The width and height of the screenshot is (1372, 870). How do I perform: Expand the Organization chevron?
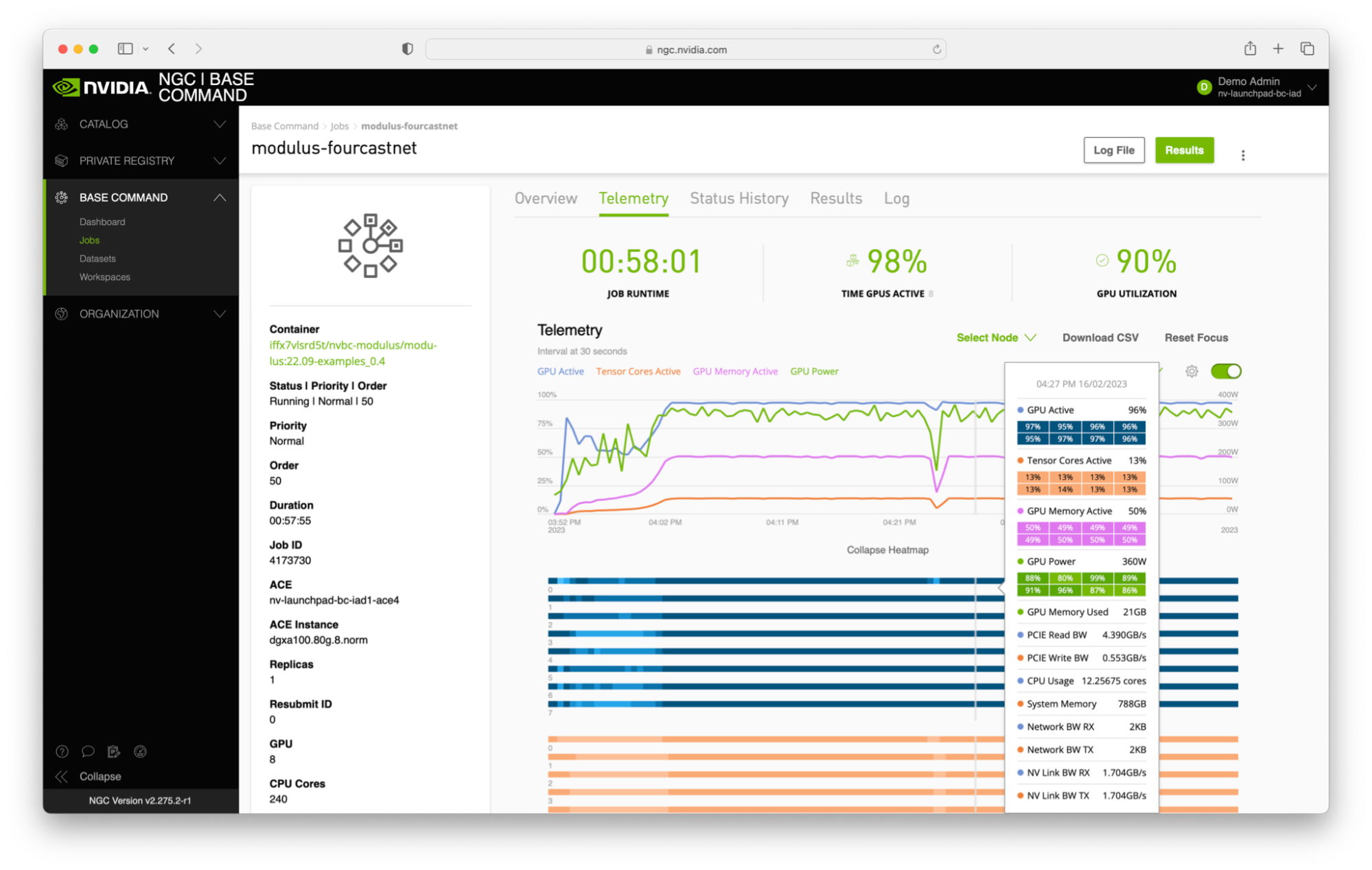[x=220, y=314]
